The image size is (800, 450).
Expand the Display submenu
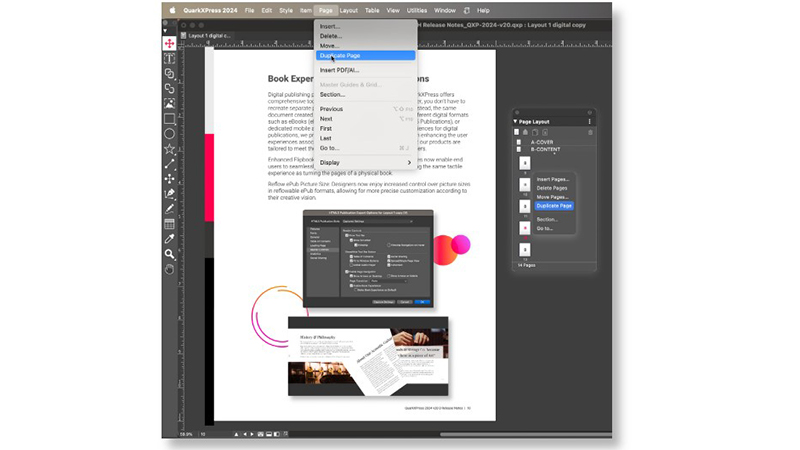(x=365, y=162)
